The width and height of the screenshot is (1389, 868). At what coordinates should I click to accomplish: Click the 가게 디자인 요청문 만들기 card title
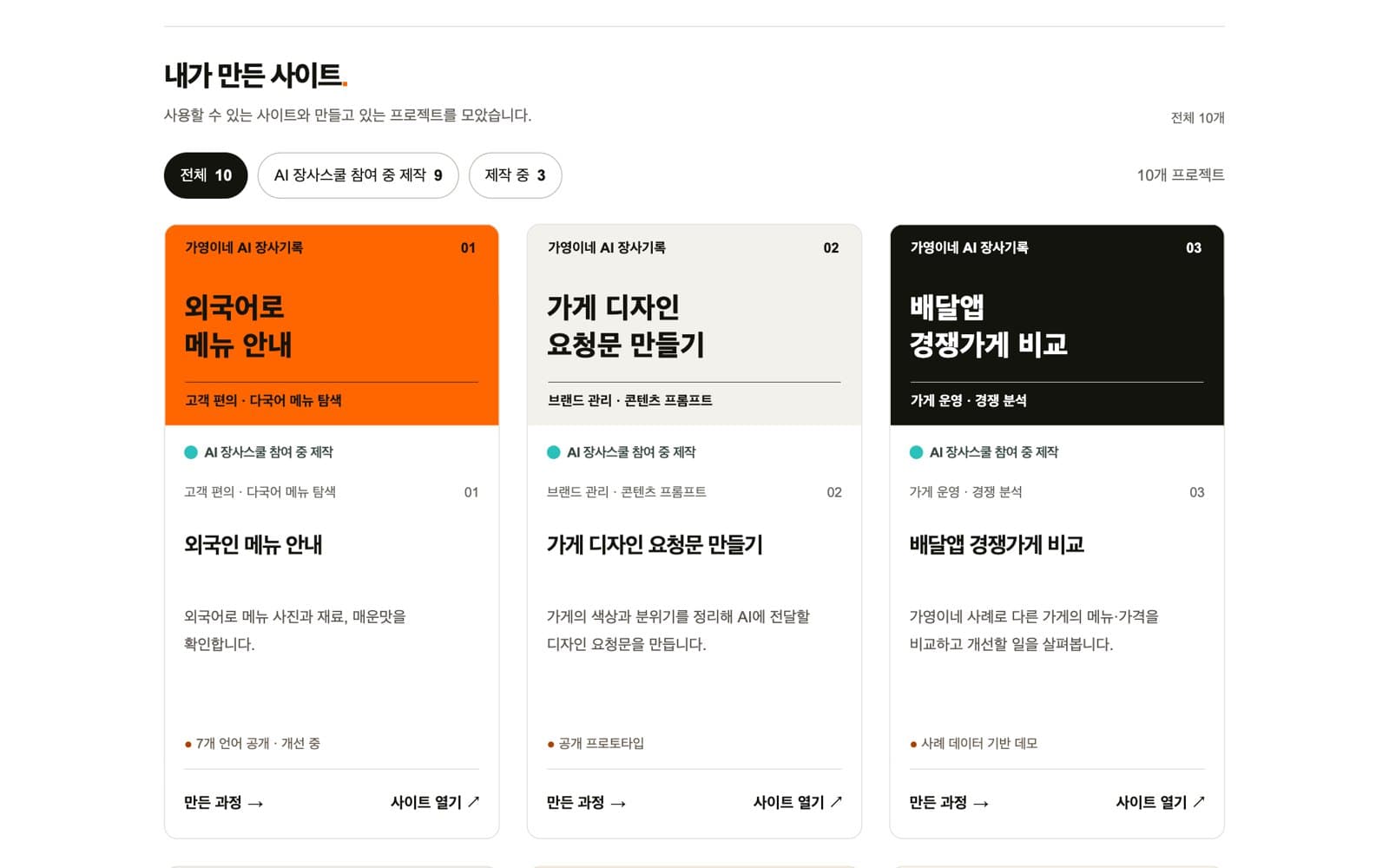click(655, 545)
